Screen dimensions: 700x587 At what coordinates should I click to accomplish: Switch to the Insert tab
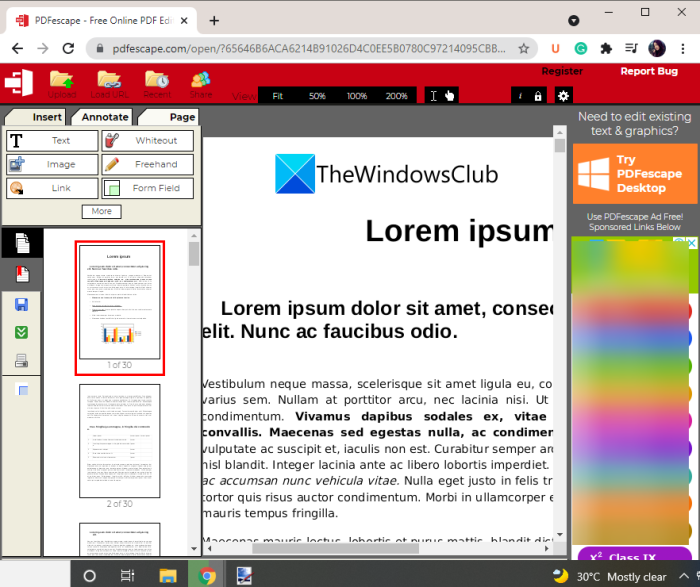pos(37,117)
